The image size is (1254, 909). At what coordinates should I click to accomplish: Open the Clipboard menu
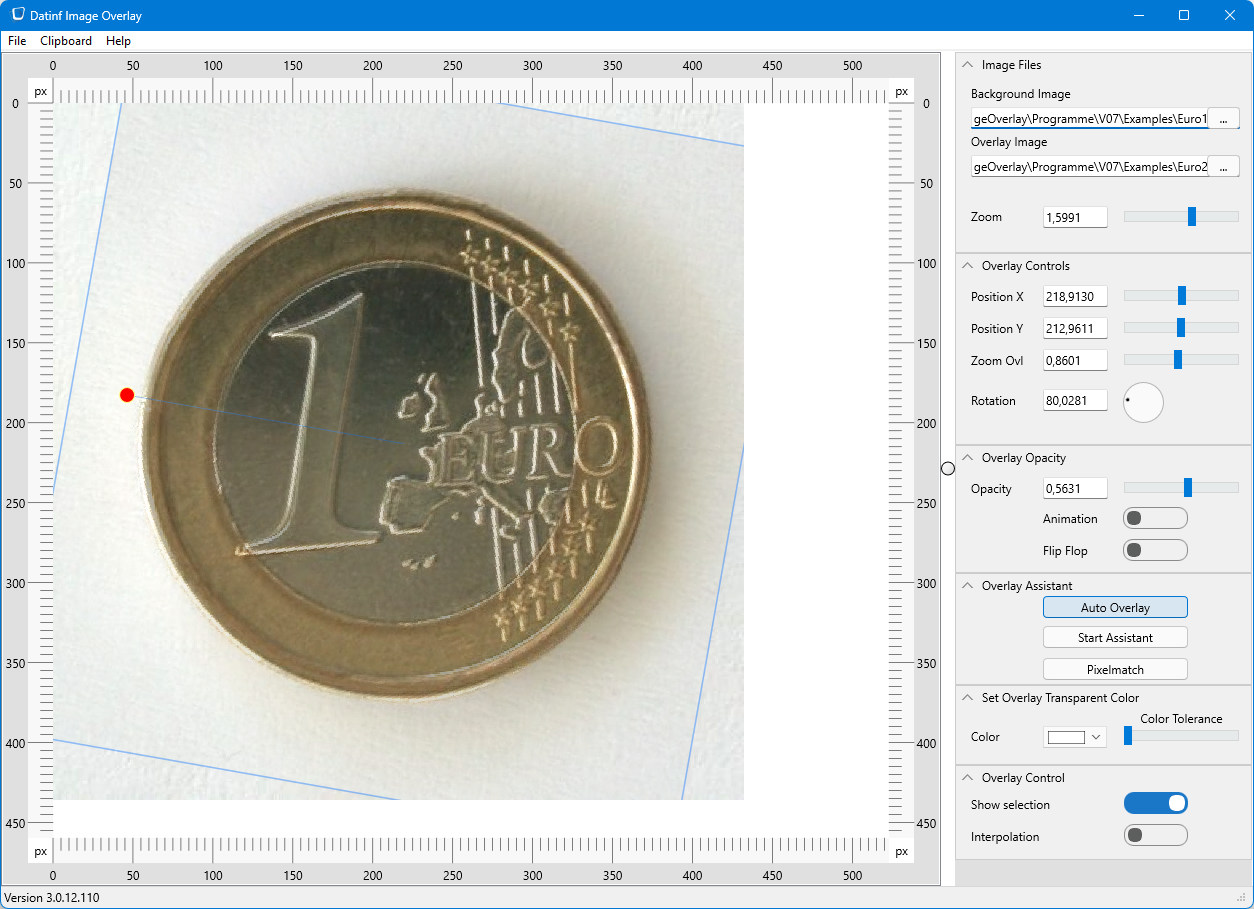(x=66, y=41)
